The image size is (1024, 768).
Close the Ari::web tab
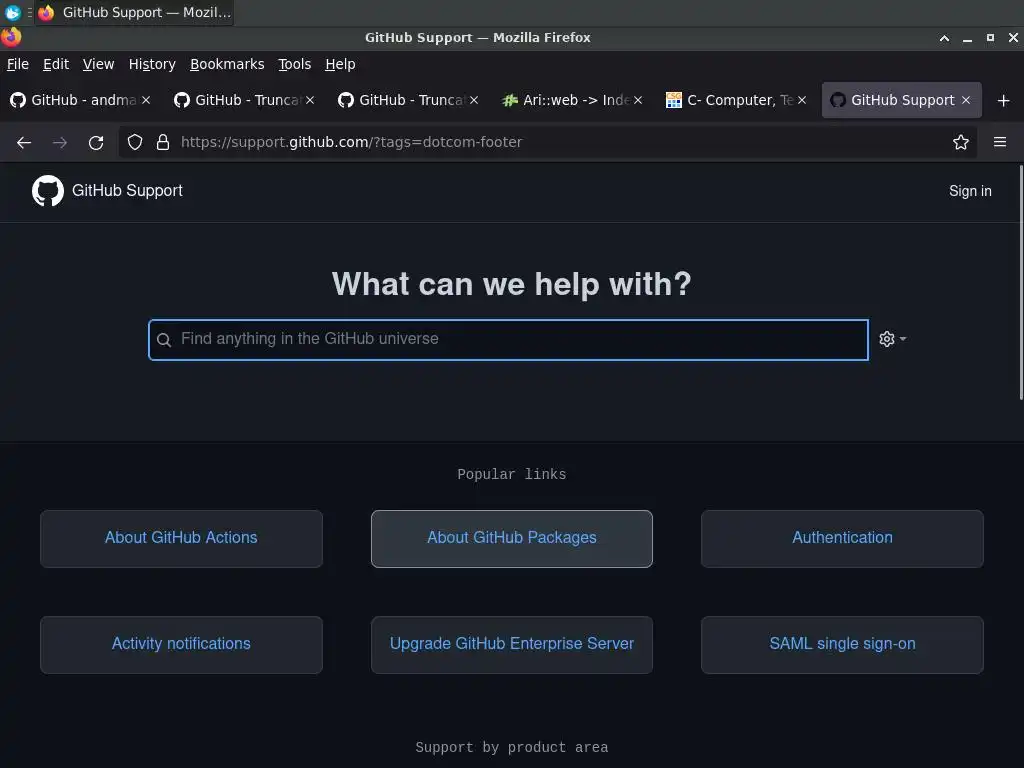click(638, 100)
